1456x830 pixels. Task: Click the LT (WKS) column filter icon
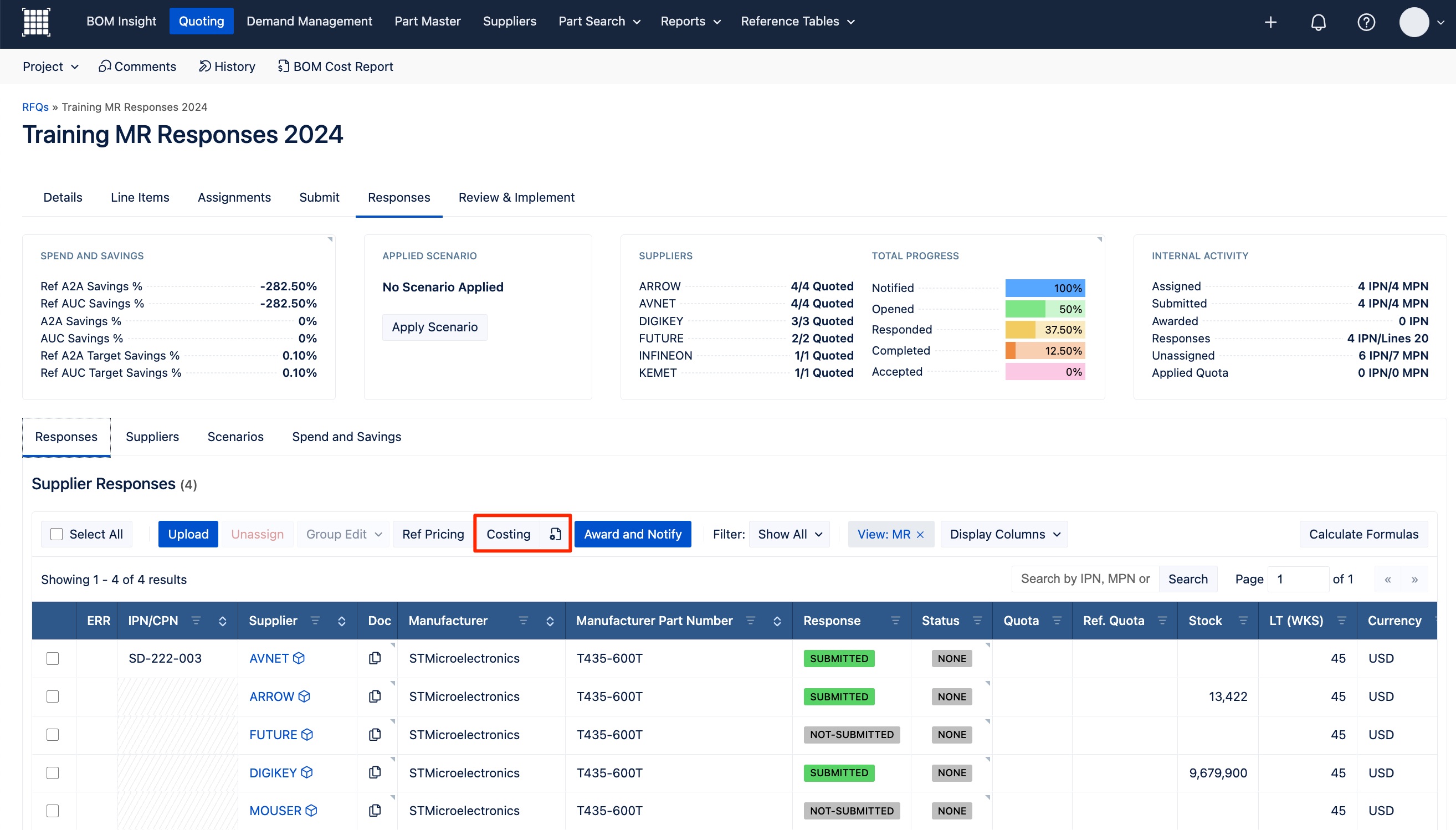coord(1342,620)
